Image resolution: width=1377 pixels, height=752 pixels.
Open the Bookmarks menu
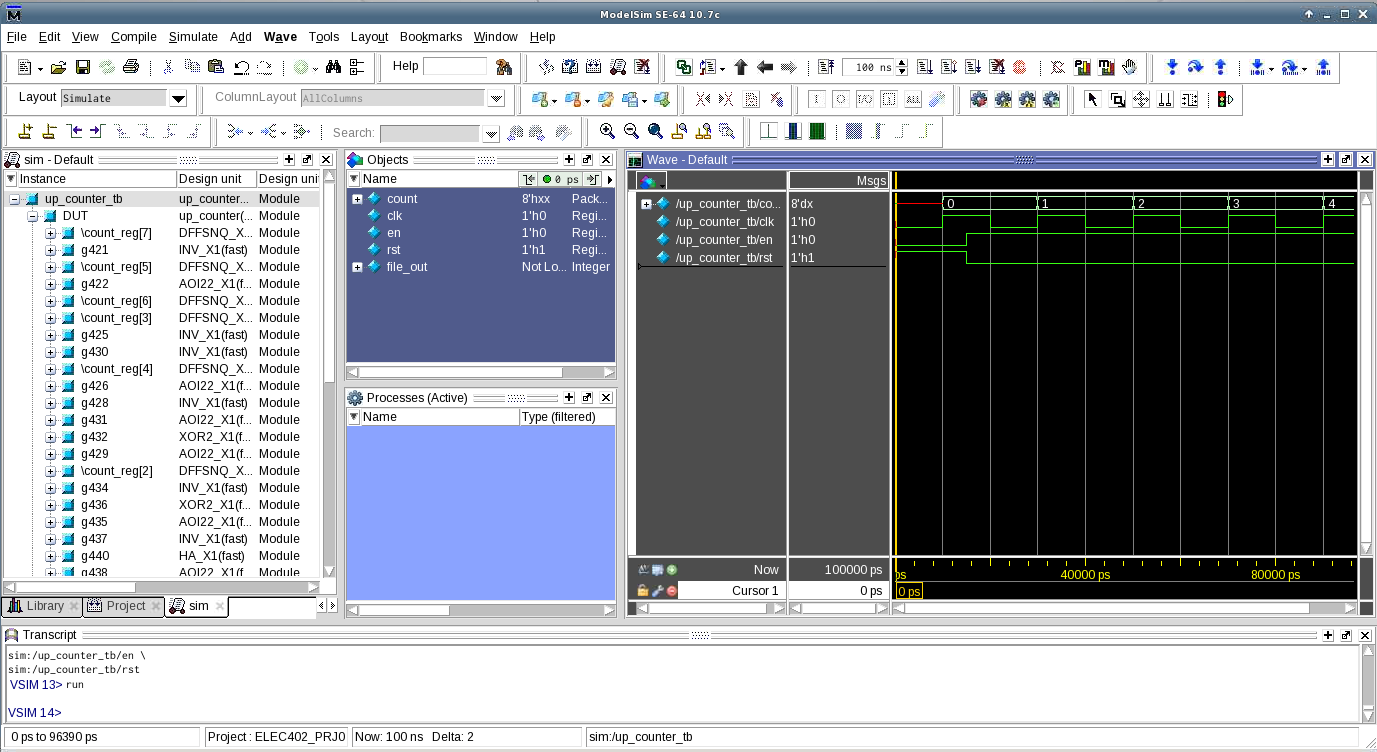[431, 37]
